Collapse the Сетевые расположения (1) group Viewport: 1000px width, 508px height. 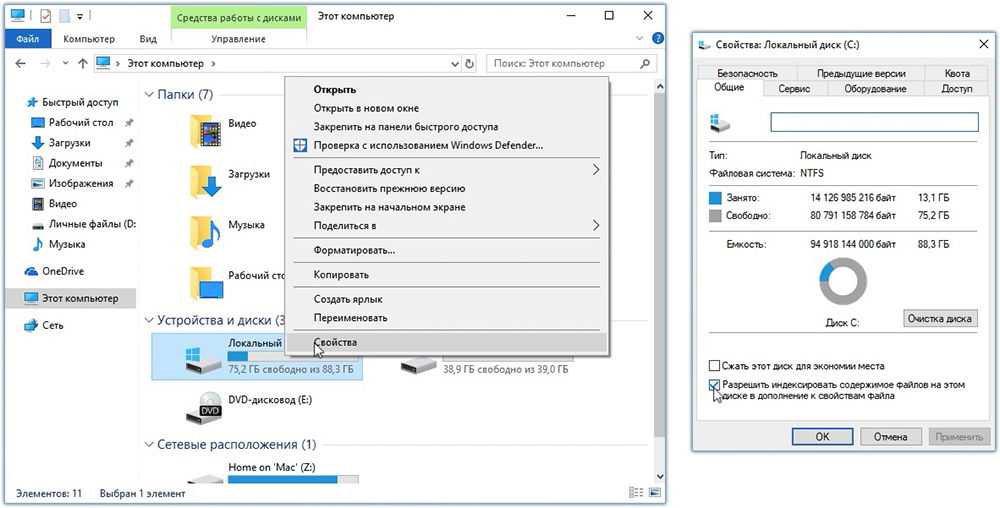pyautogui.click(x=149, y=444)
